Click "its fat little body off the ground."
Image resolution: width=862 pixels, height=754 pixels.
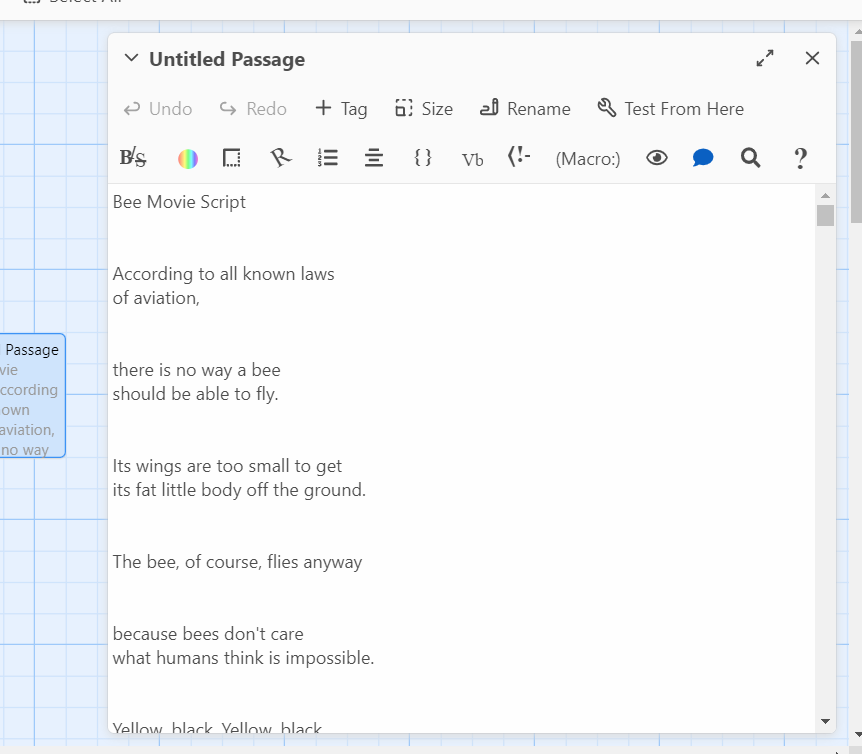coord(239,490)
